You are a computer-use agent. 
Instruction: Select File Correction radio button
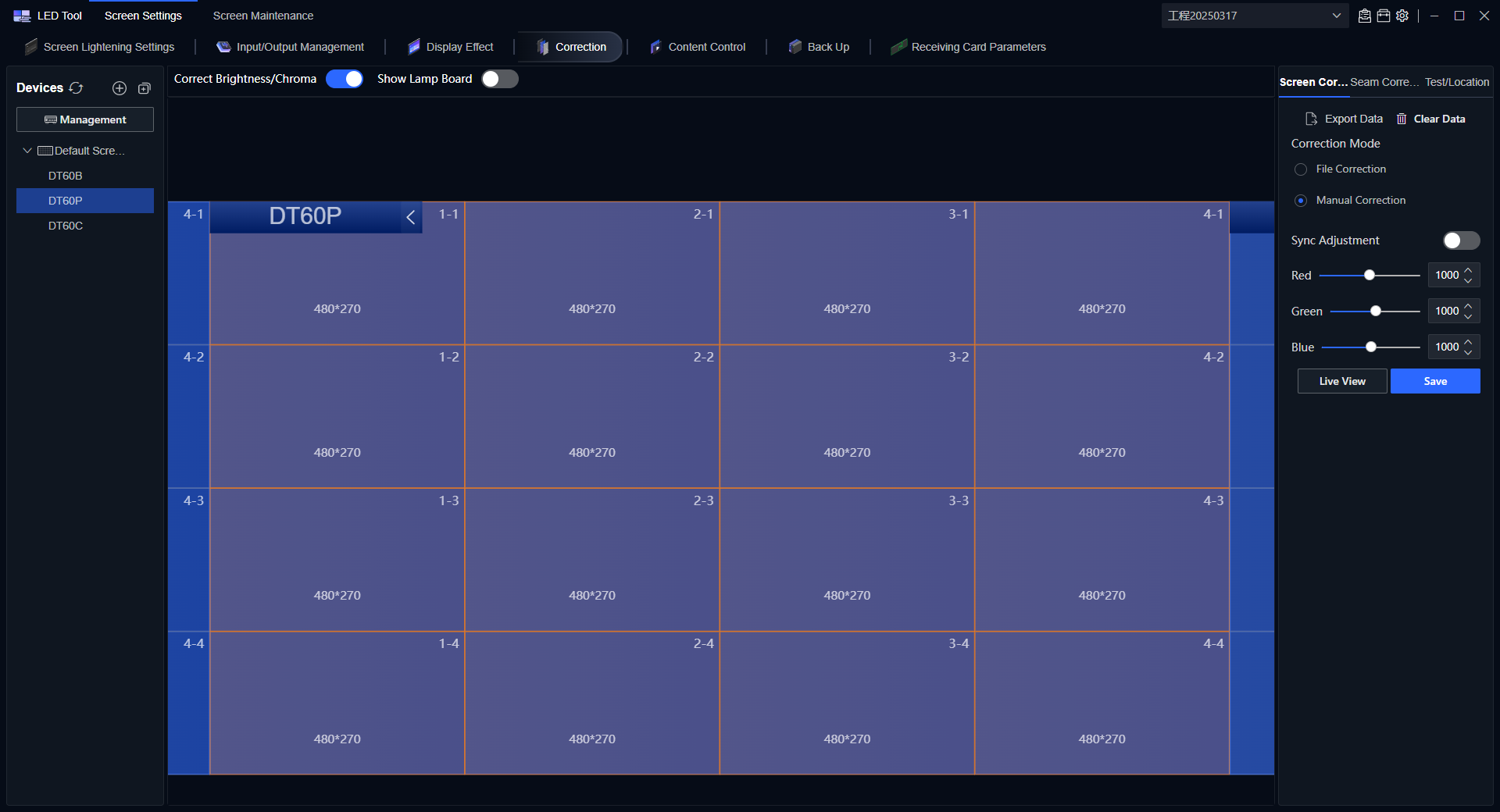pyautogui.click(x=1301, y=169)
